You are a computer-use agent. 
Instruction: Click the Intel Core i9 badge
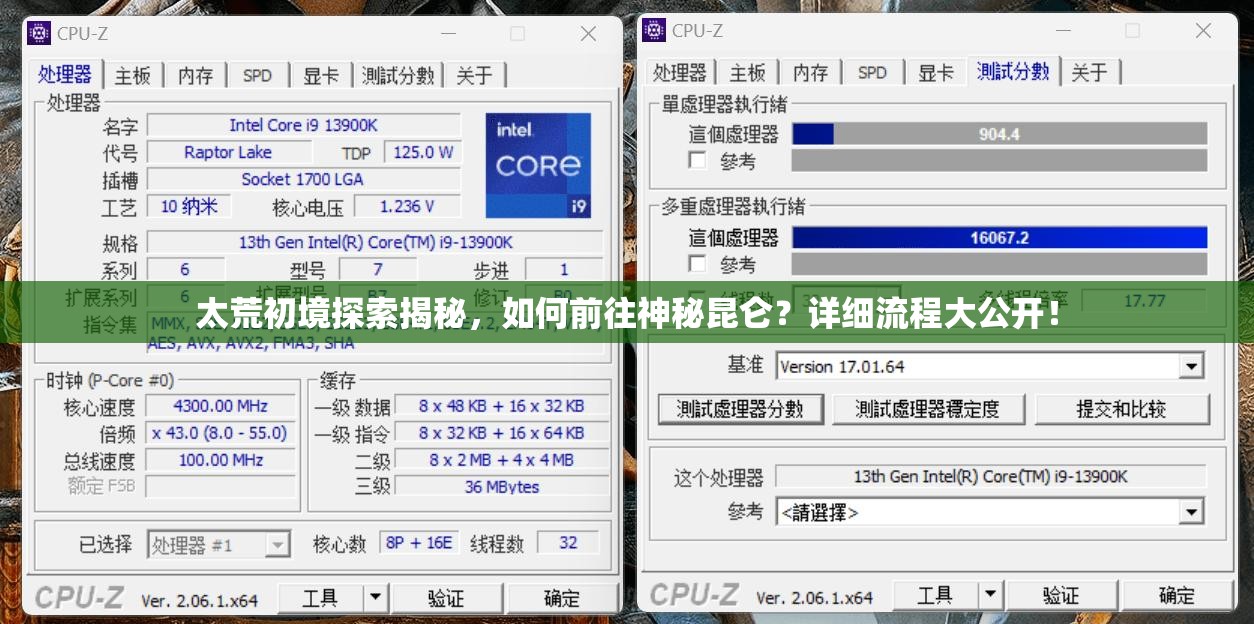click(x=538, y=165)
